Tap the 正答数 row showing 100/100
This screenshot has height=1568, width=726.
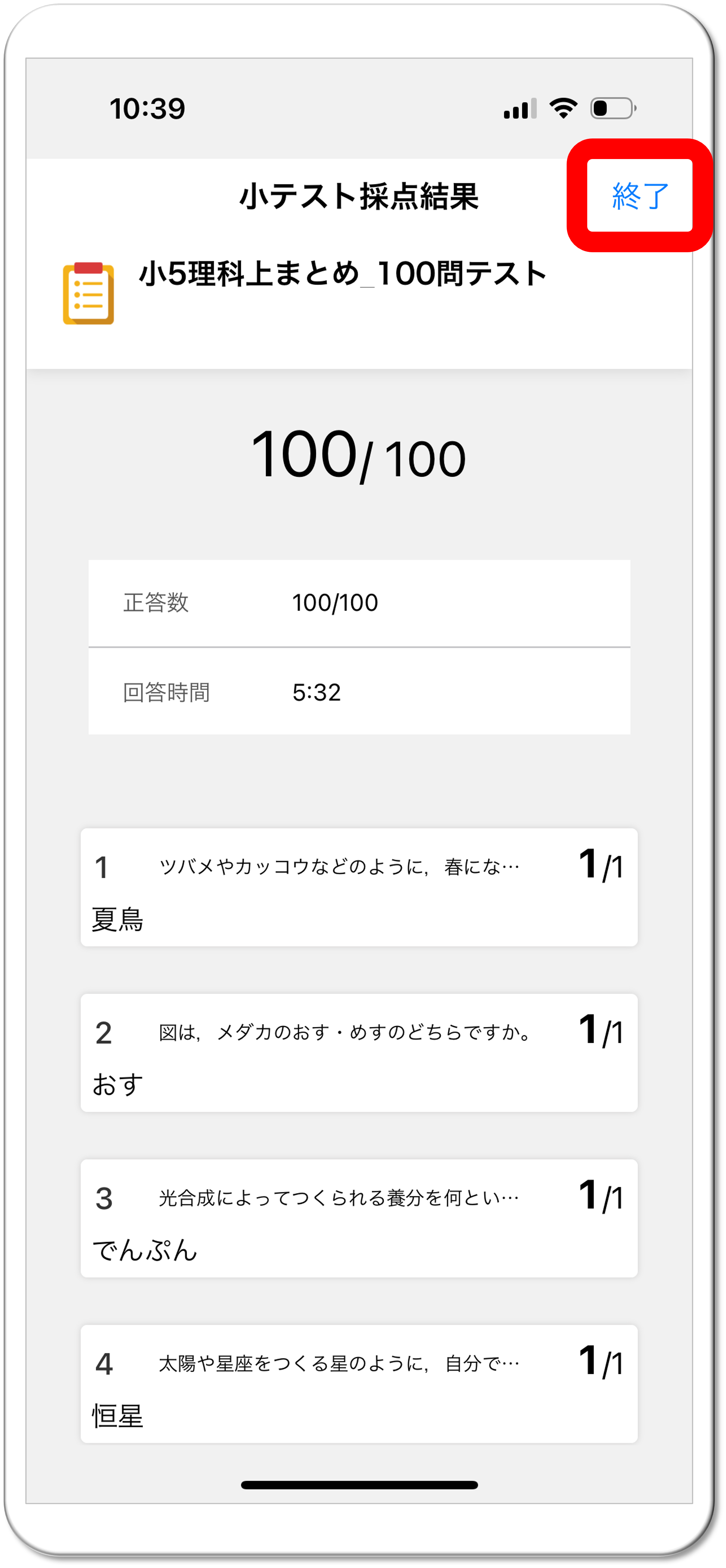point(359,603)
